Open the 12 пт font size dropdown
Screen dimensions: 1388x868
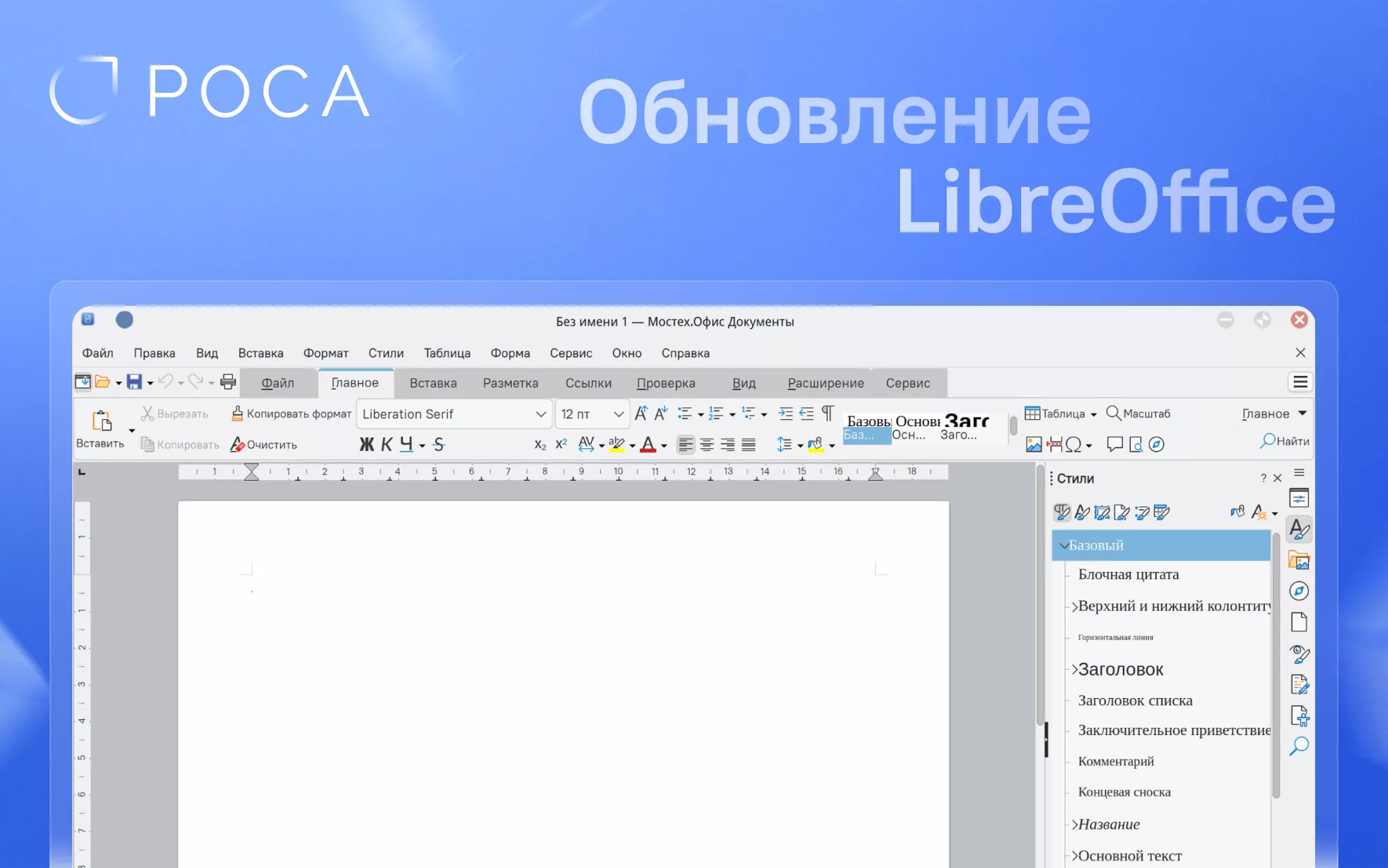coord(618,414)
